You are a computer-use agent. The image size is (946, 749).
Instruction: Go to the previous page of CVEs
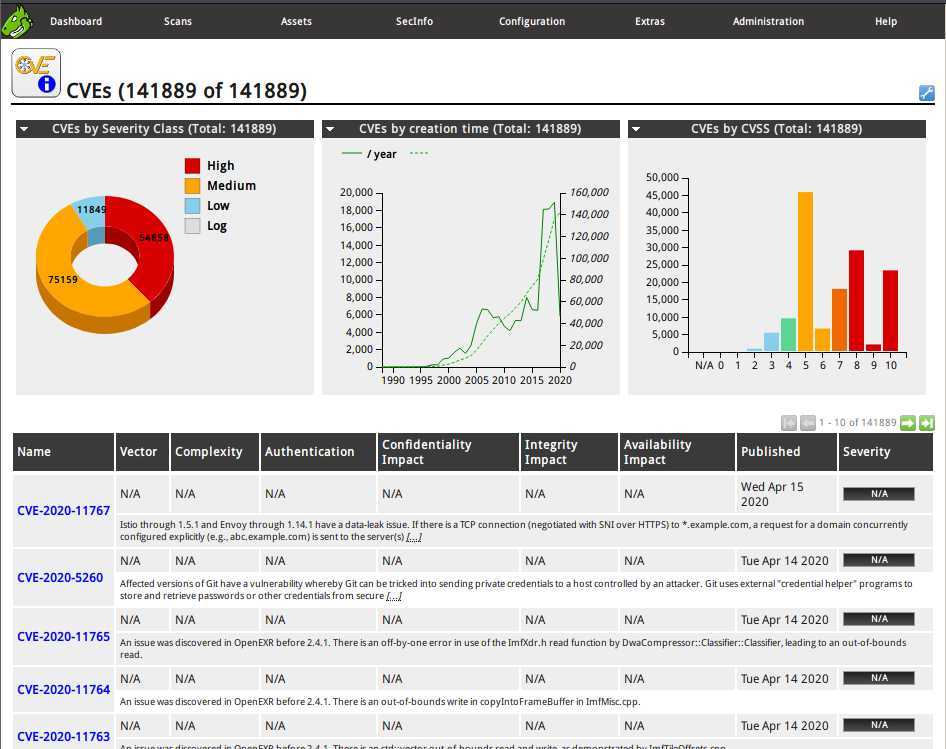(808, 423)
